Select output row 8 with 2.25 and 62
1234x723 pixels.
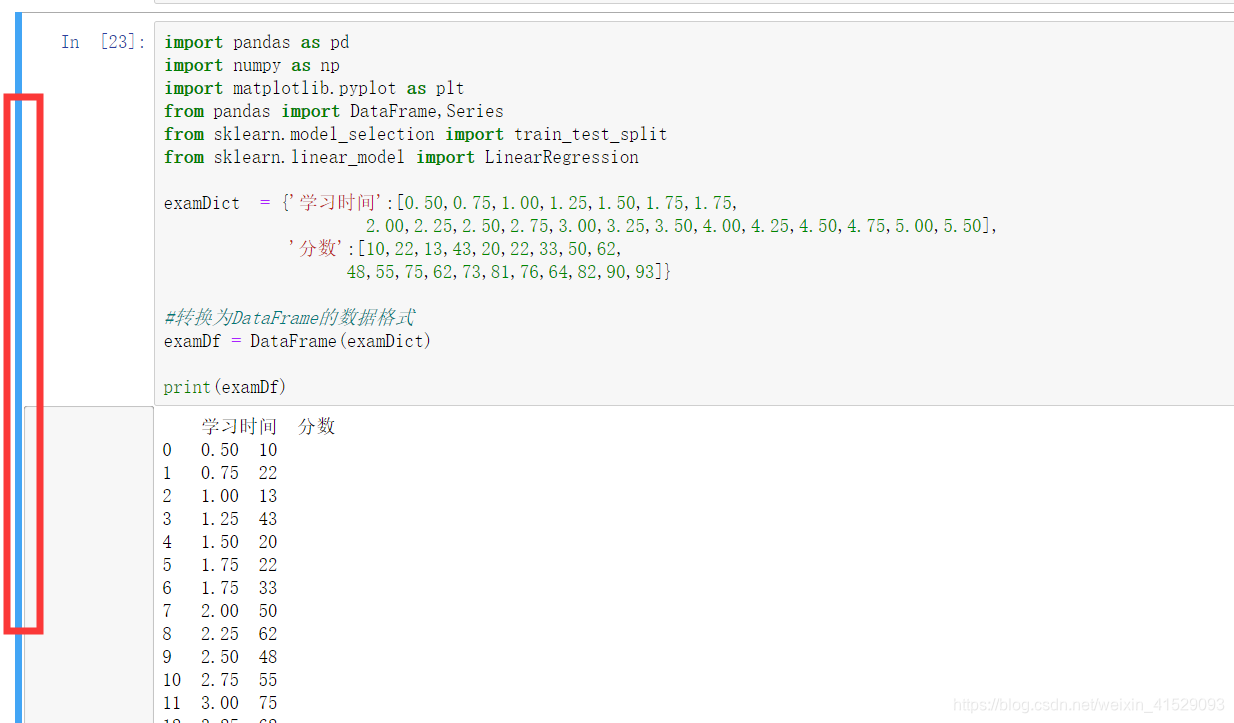[220, 634]
